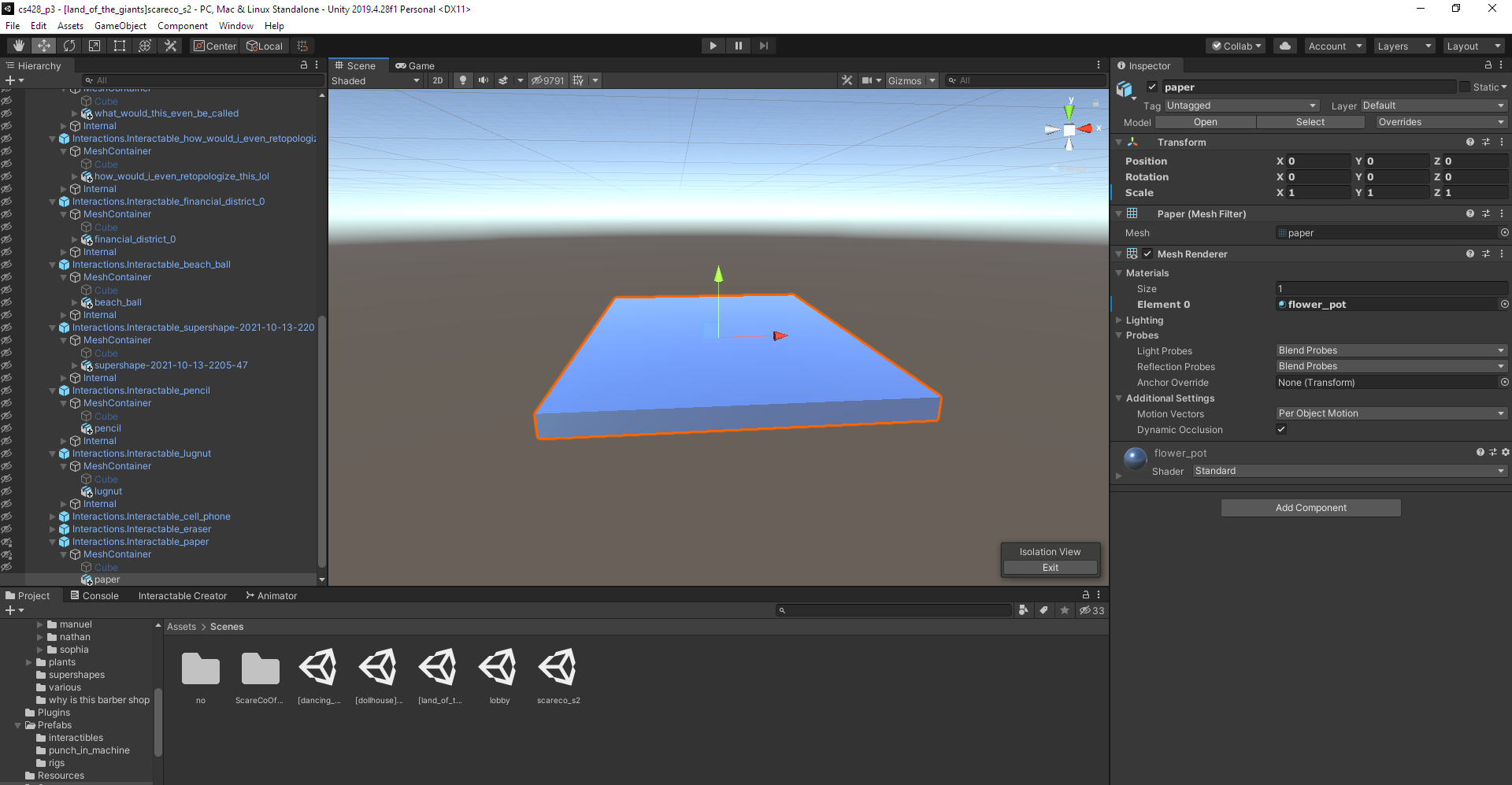Open Transform component help icon
Screen dimensions: 1512x785
pos(1470,143)
